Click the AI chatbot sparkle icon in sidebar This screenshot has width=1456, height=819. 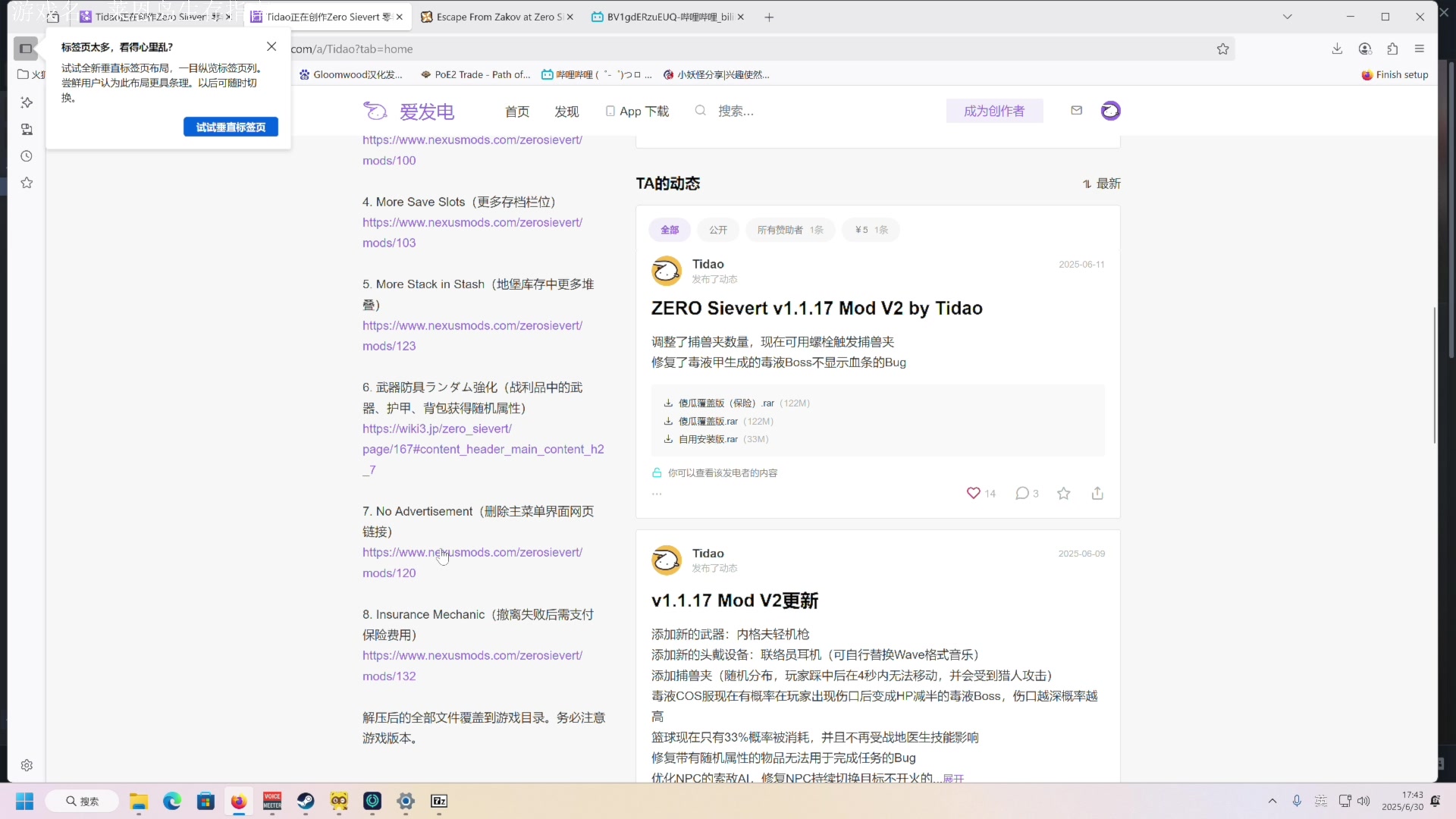pos(27,102)
